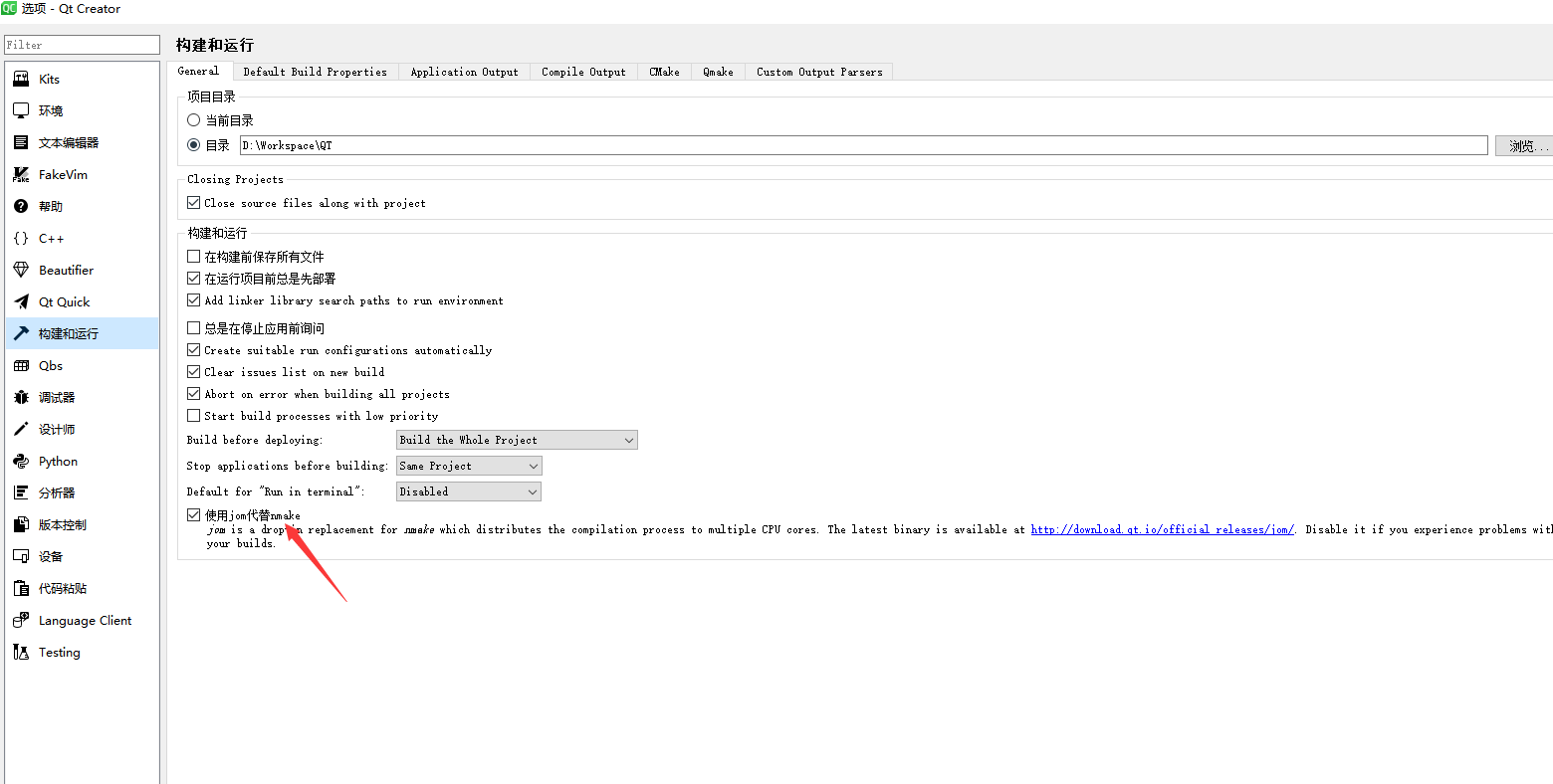Switch to the Compile Output tab

[583, 72]
